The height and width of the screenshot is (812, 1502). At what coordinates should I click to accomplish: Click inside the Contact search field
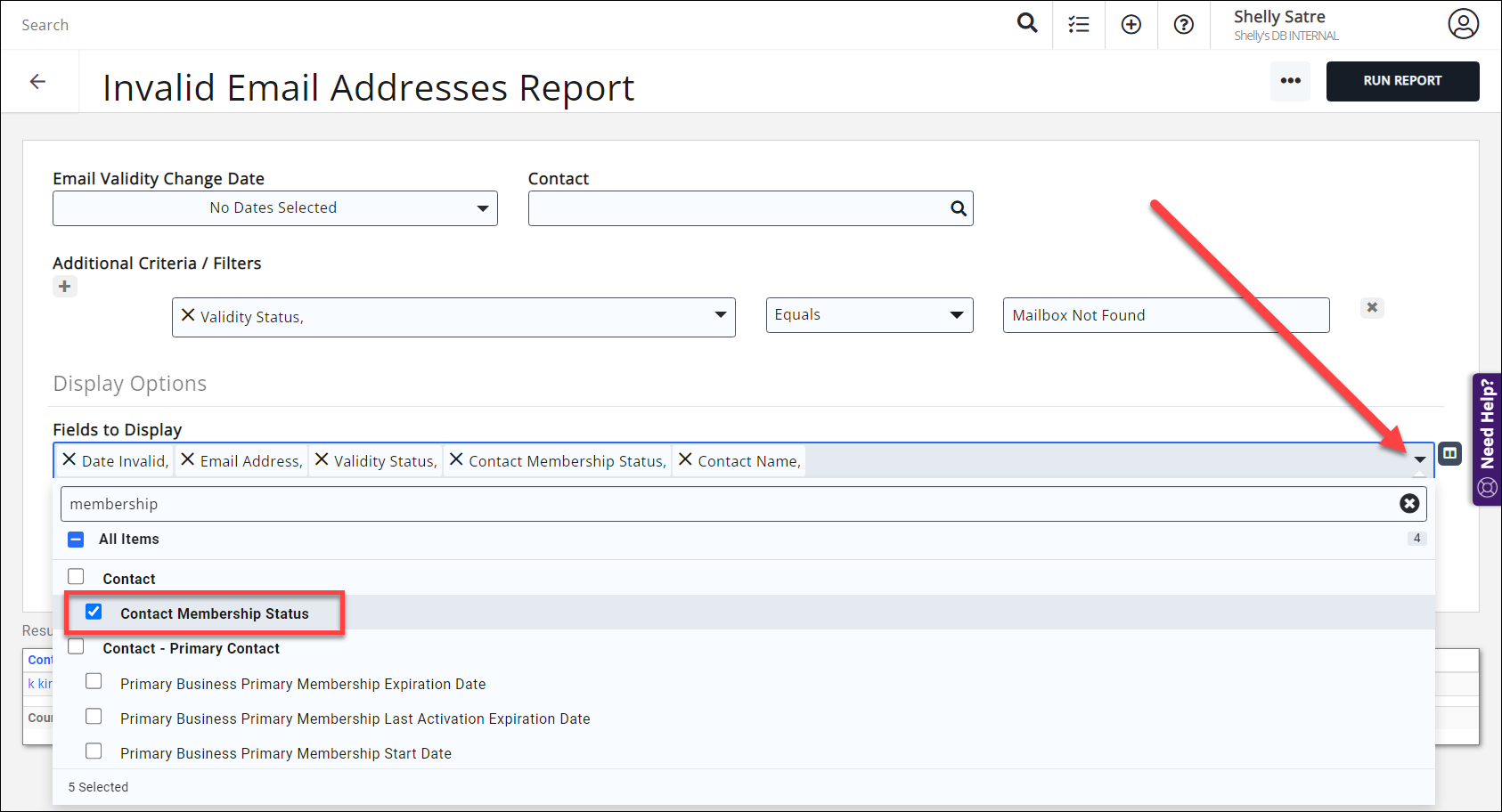[x=748, y=207]
